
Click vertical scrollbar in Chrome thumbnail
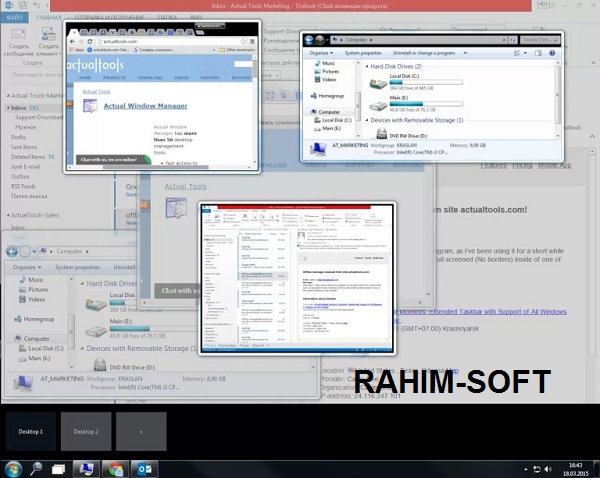pyautogui.click(x=255, y=109)
